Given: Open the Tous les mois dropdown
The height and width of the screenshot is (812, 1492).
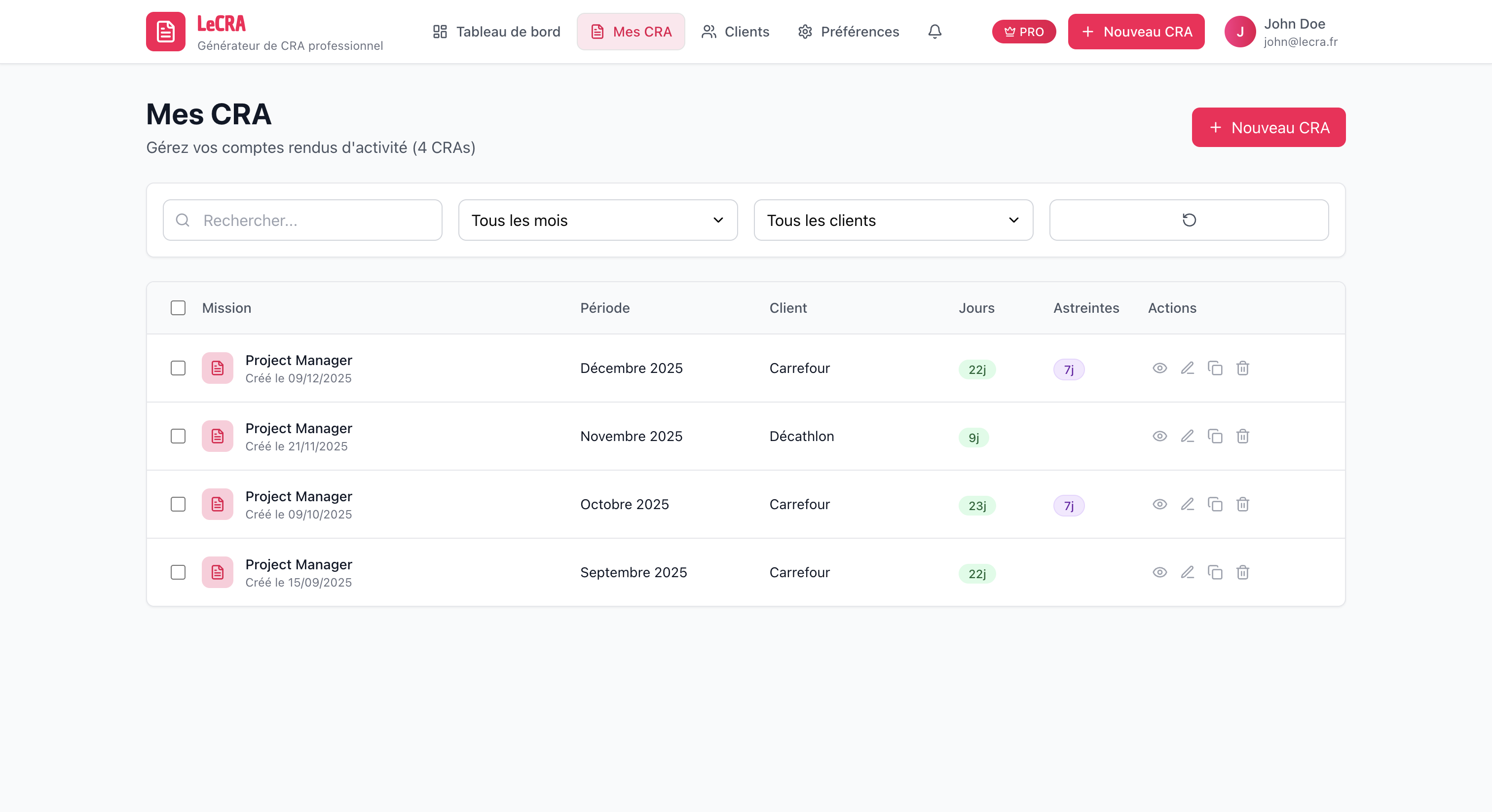Looking at the screenshot, I should pyautogui.click(x=597, y=220).
